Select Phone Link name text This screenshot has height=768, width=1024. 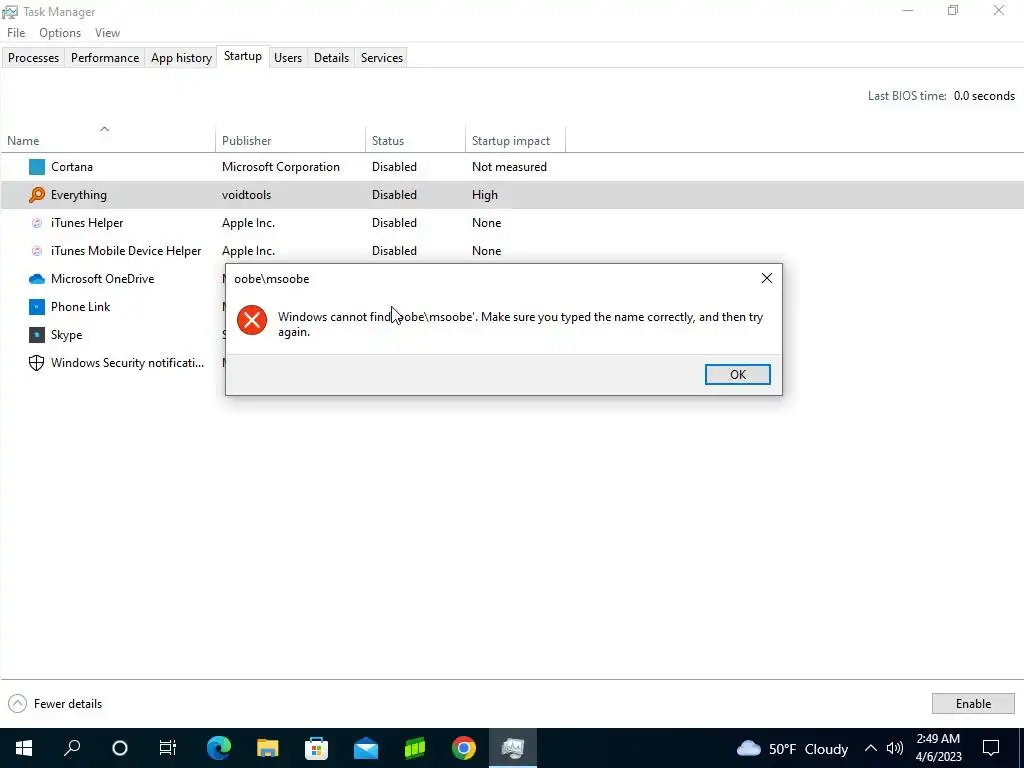tap(80, 307)
